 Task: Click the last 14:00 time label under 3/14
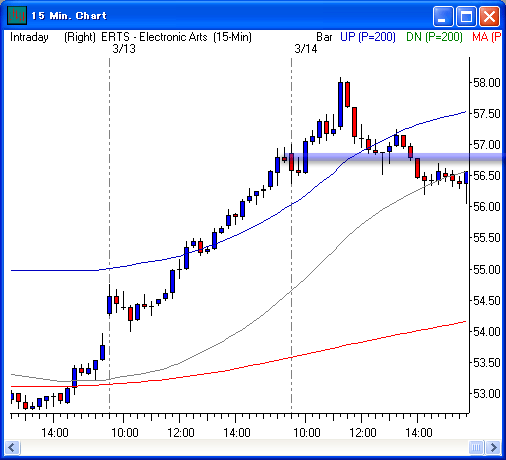(419, 433)
